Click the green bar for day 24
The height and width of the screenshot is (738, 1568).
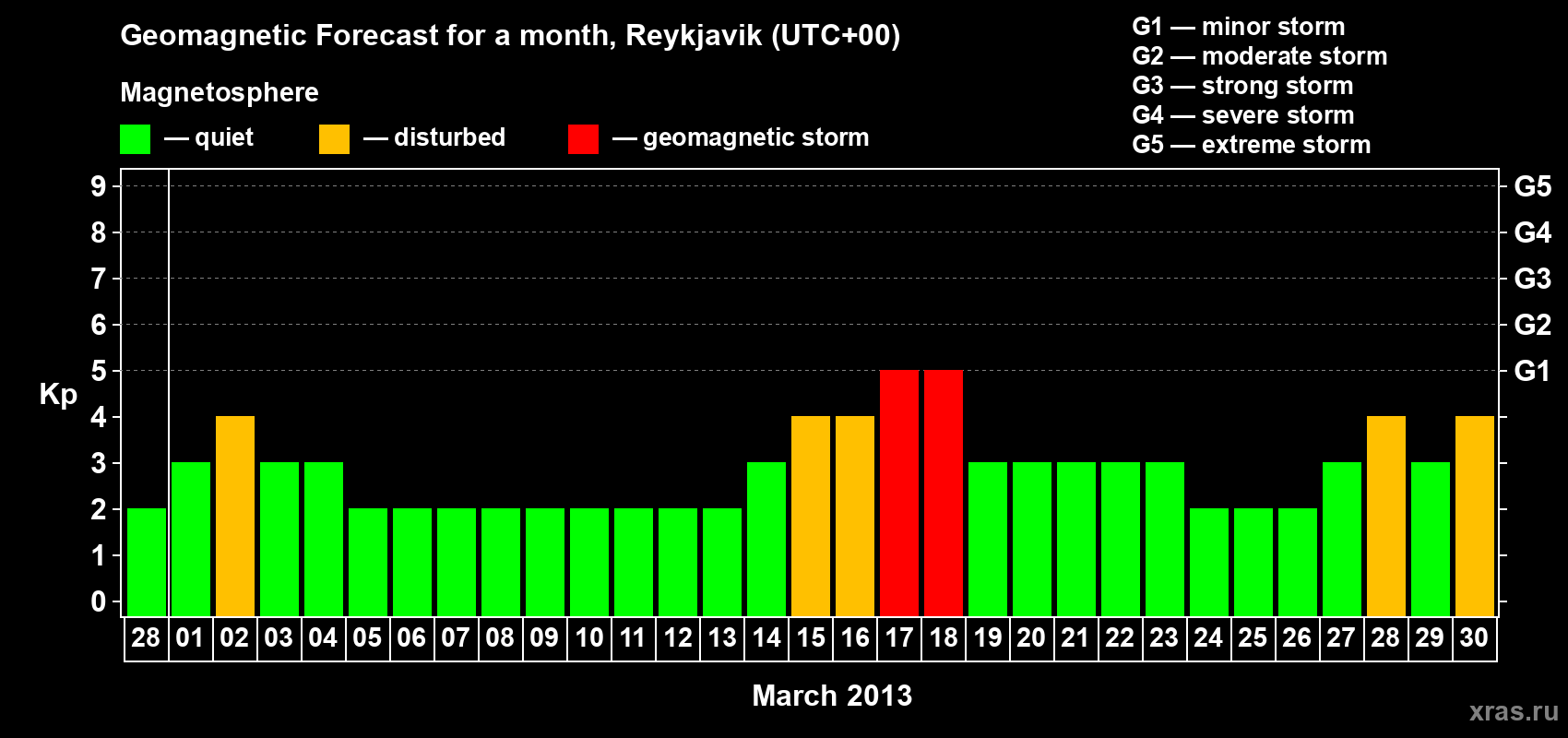[x=1209, y=563]
